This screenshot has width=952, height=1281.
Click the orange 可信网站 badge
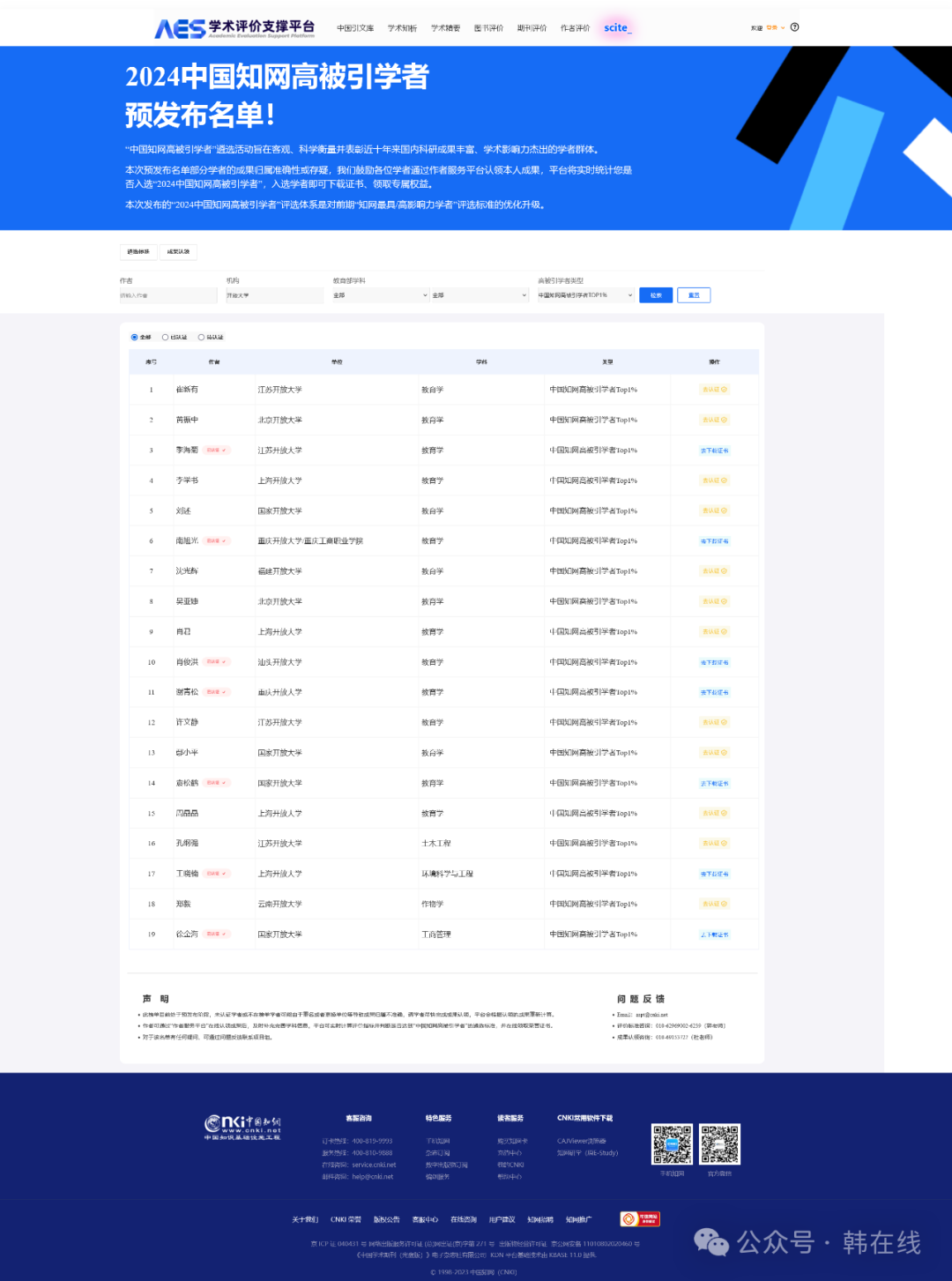pos(640,1219)
